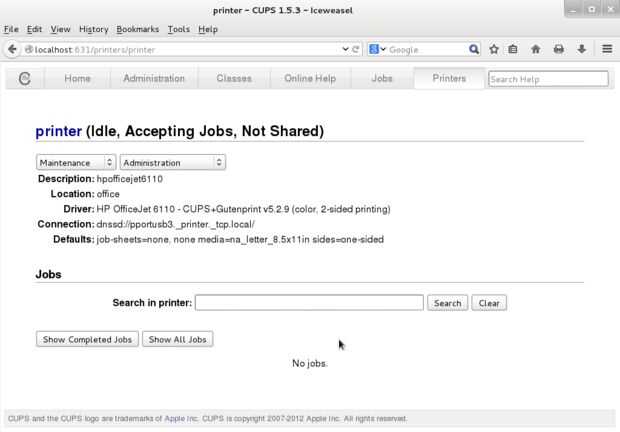Open the downloads arrow icon

click(581, 49)
